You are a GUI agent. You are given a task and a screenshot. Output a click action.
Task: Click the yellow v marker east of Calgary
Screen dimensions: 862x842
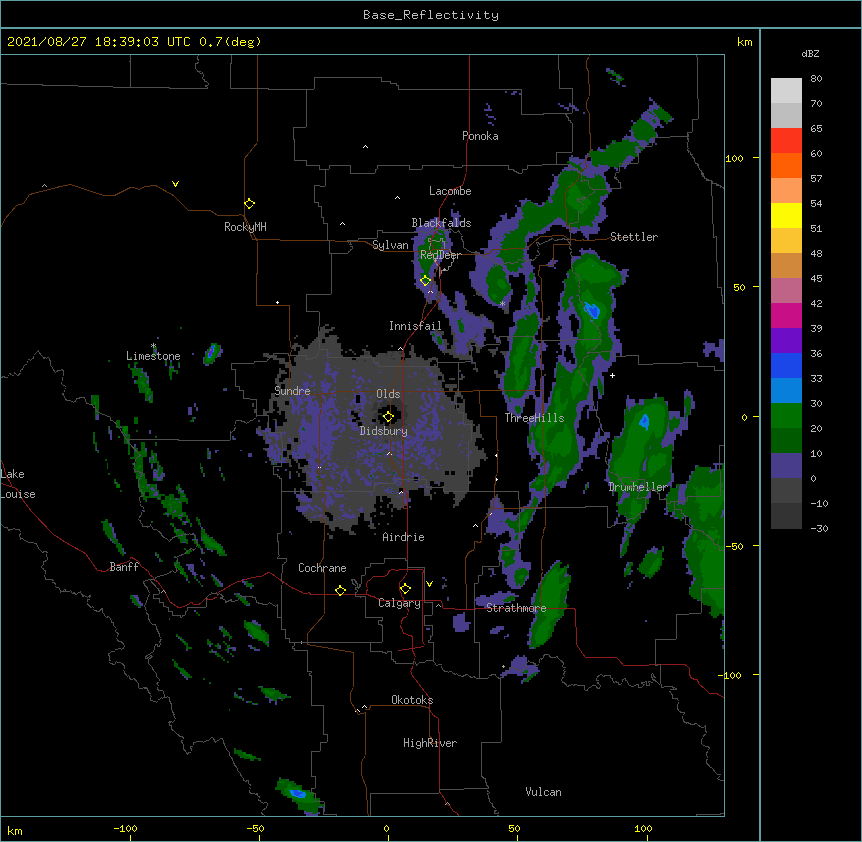pos(429,584)
